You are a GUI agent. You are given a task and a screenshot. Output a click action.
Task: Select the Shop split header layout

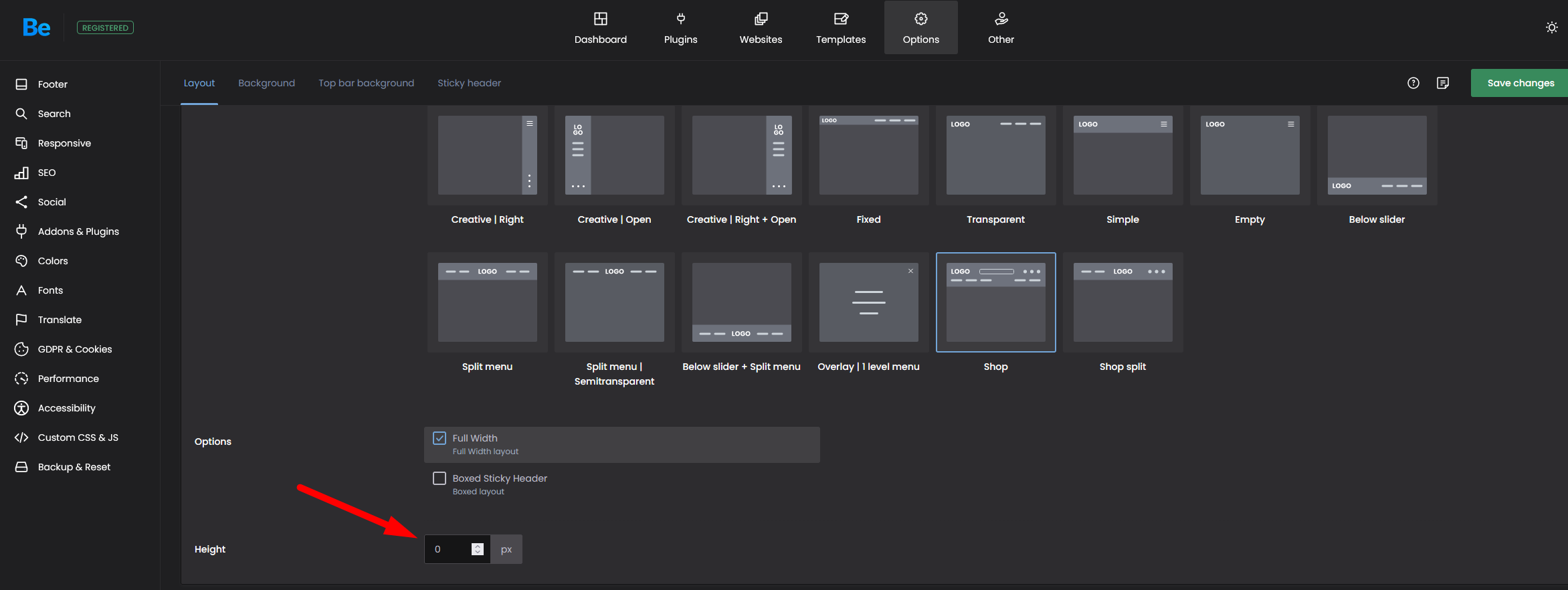pyautogui.click(x=1123, y=302)
